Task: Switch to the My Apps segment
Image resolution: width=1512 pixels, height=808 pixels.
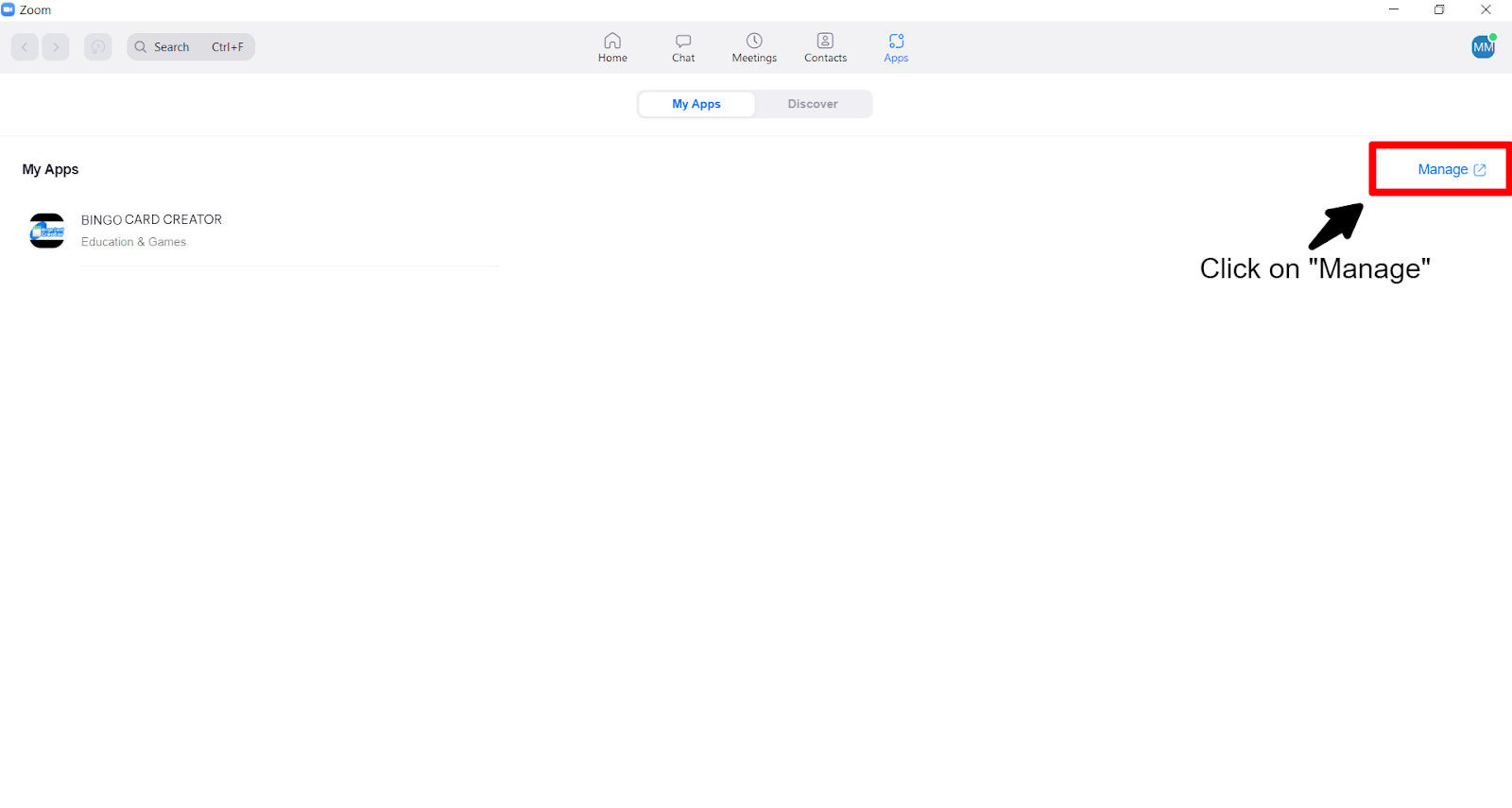Action: (x=696, y=104)
